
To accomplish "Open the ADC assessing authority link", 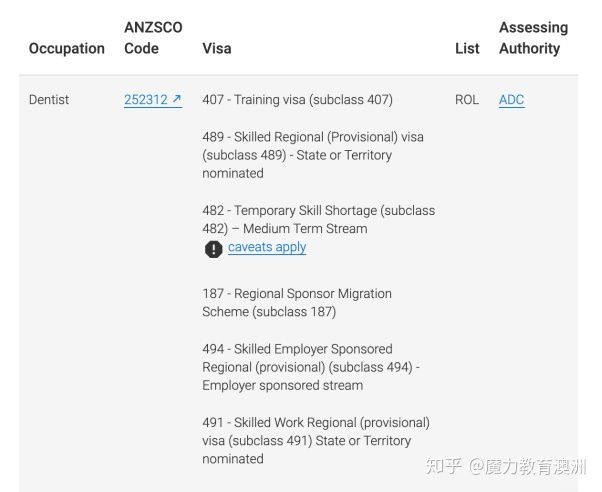I will click(x=511, y=100).
